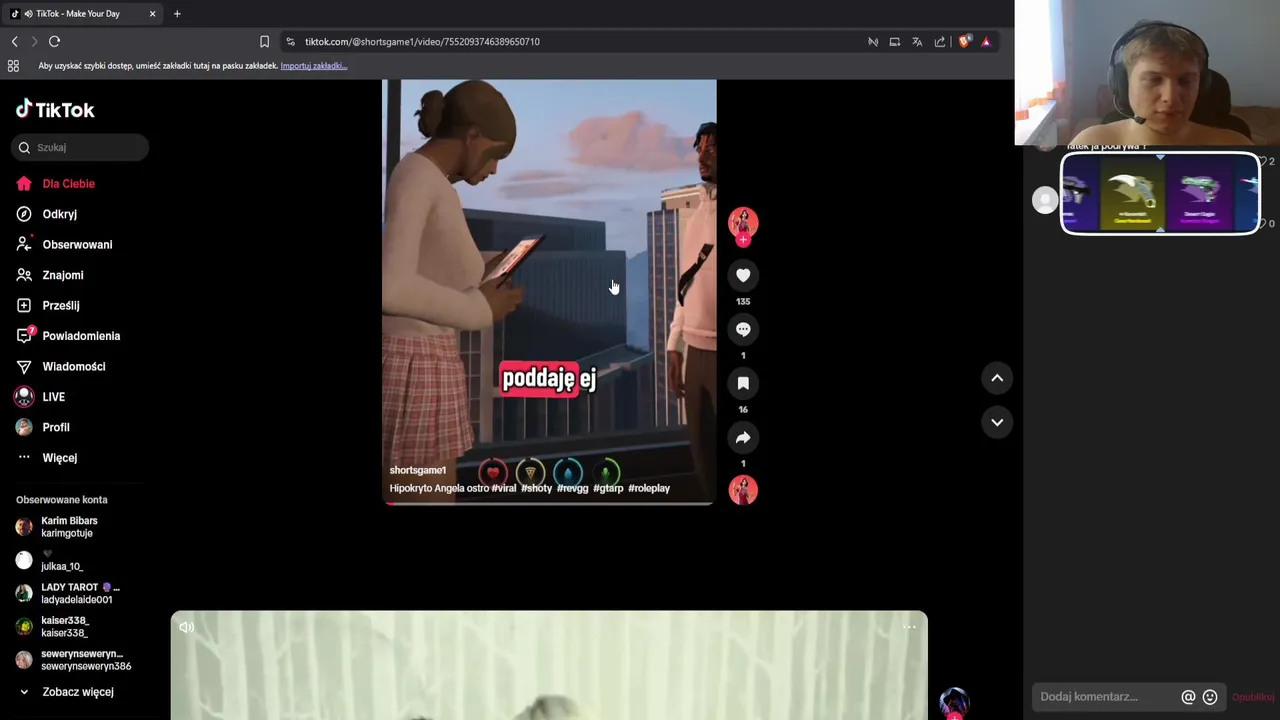This screenshot has height=720, width=1280.
Task: Share the video using the arrow icon
Action: [x=743, y=437]
